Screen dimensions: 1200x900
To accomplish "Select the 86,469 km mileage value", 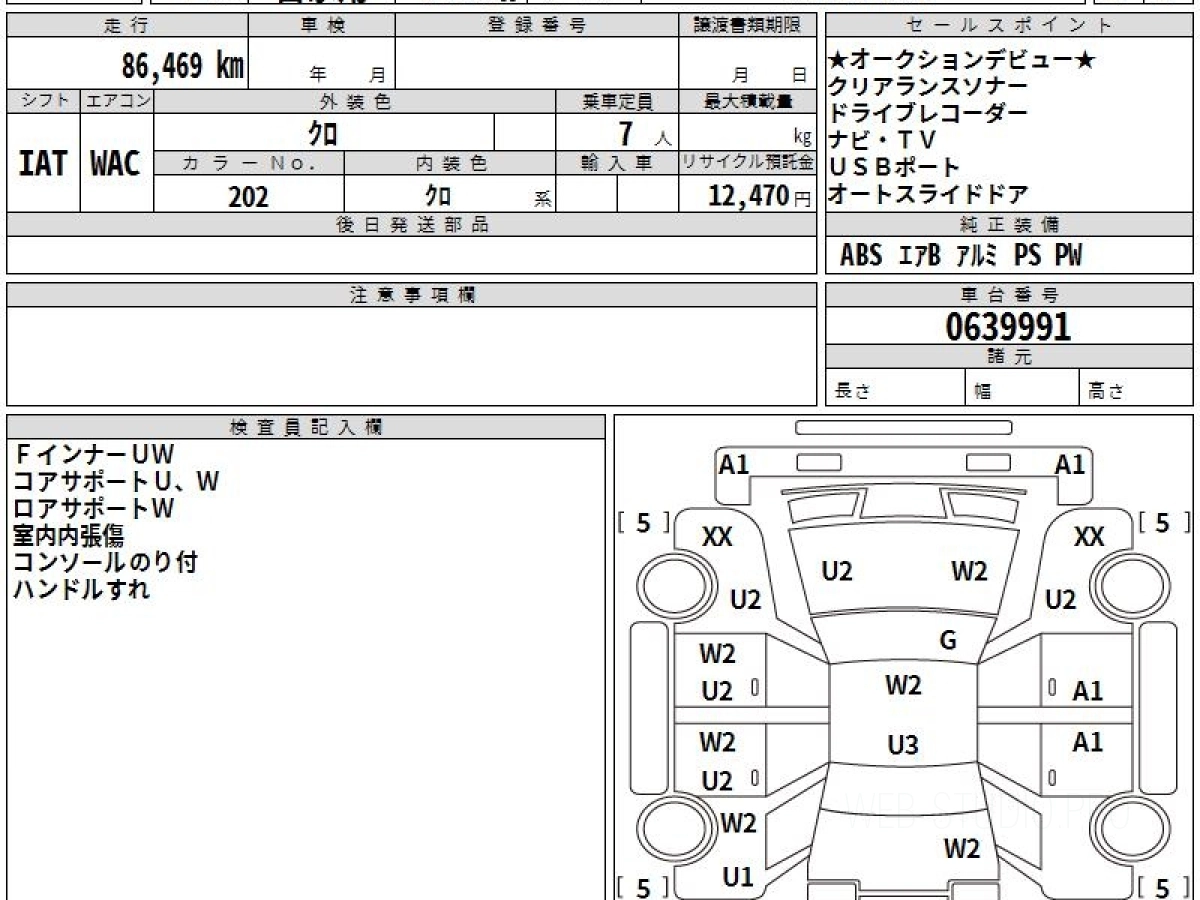I will click(x=182, y=66).
